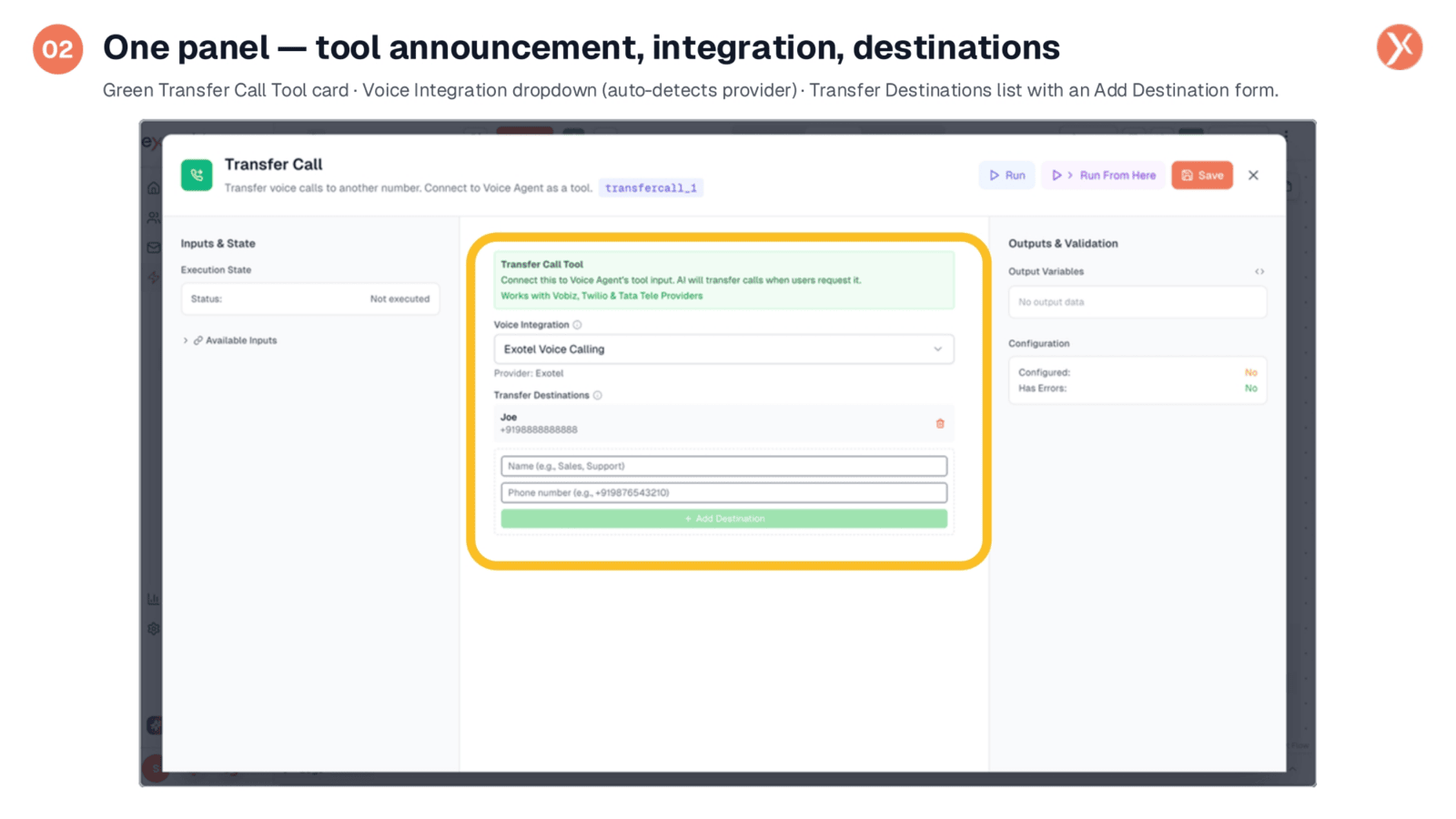Focus the destination Name input field
1456x819 pixels.
[x=723, y=466]
